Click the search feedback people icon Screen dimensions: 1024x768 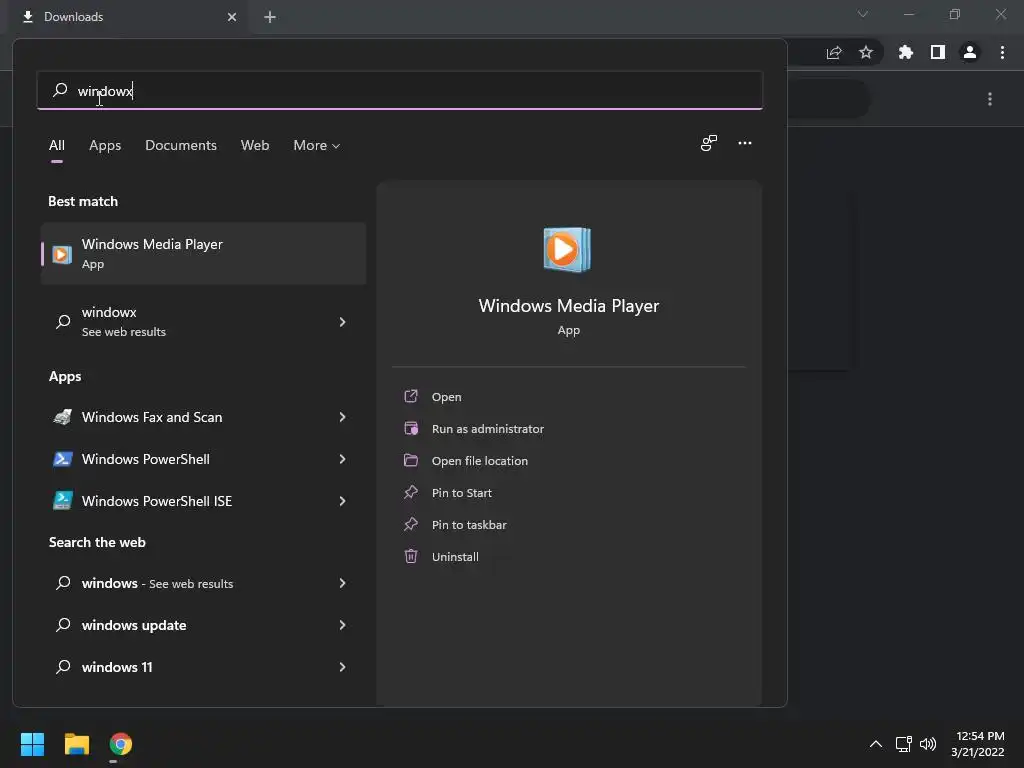point(709,143)
